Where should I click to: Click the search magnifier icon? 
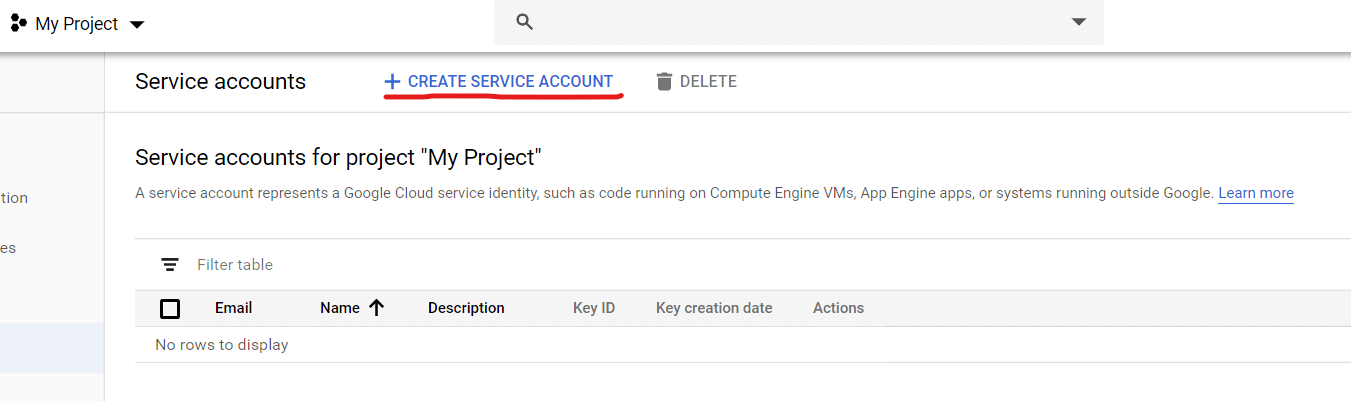(525, 22)
